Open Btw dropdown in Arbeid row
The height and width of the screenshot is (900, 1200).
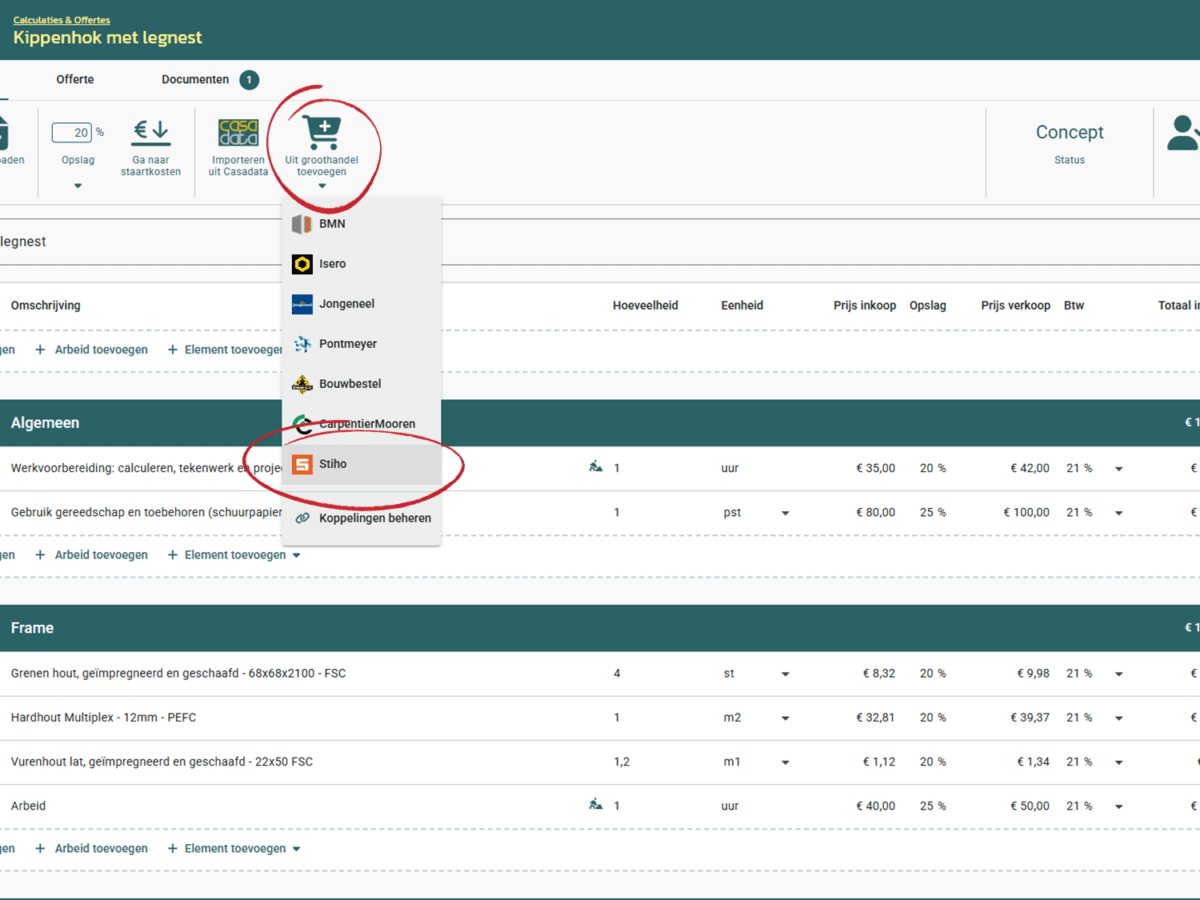click(1118, 806)
